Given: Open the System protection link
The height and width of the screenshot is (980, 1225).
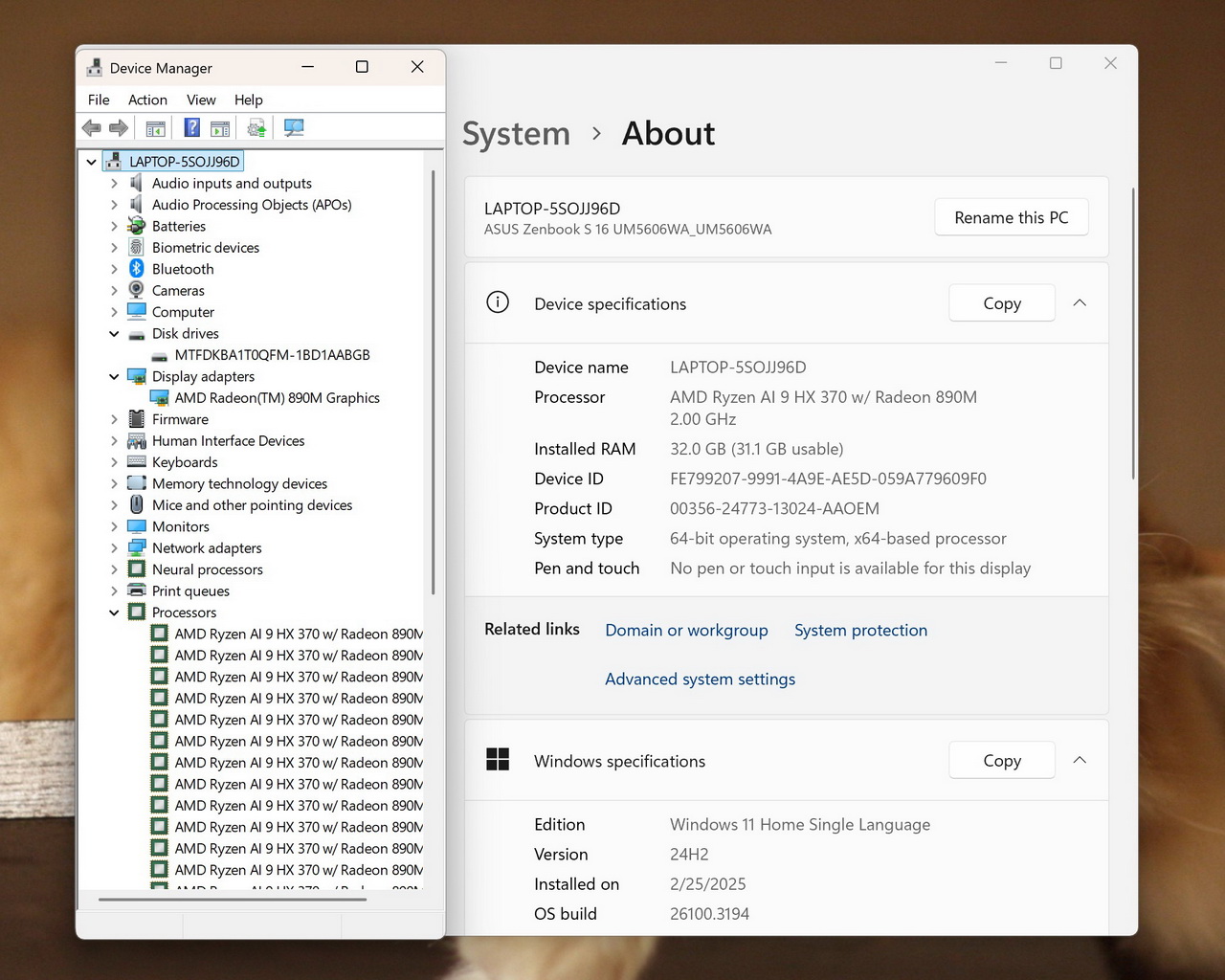Looking at the screenshot, I should [x=860, y=630].
